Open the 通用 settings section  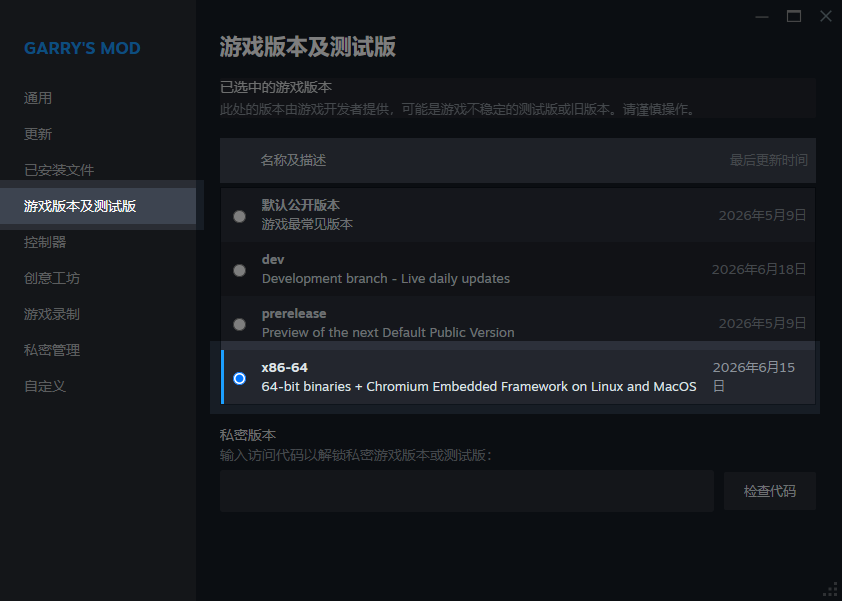tap(38, 98)
